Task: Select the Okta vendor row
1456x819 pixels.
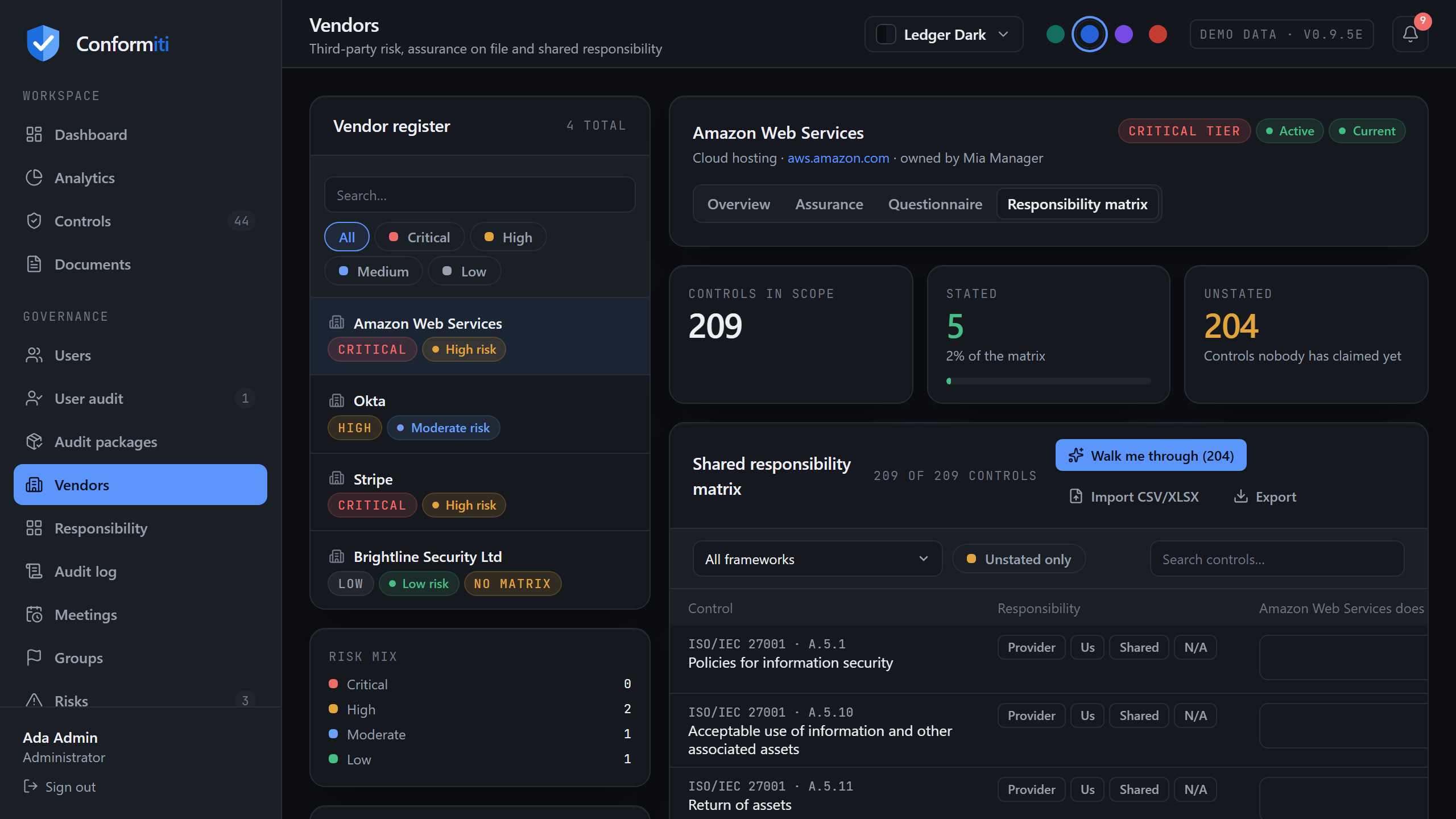Action: (x=480, y=414)
